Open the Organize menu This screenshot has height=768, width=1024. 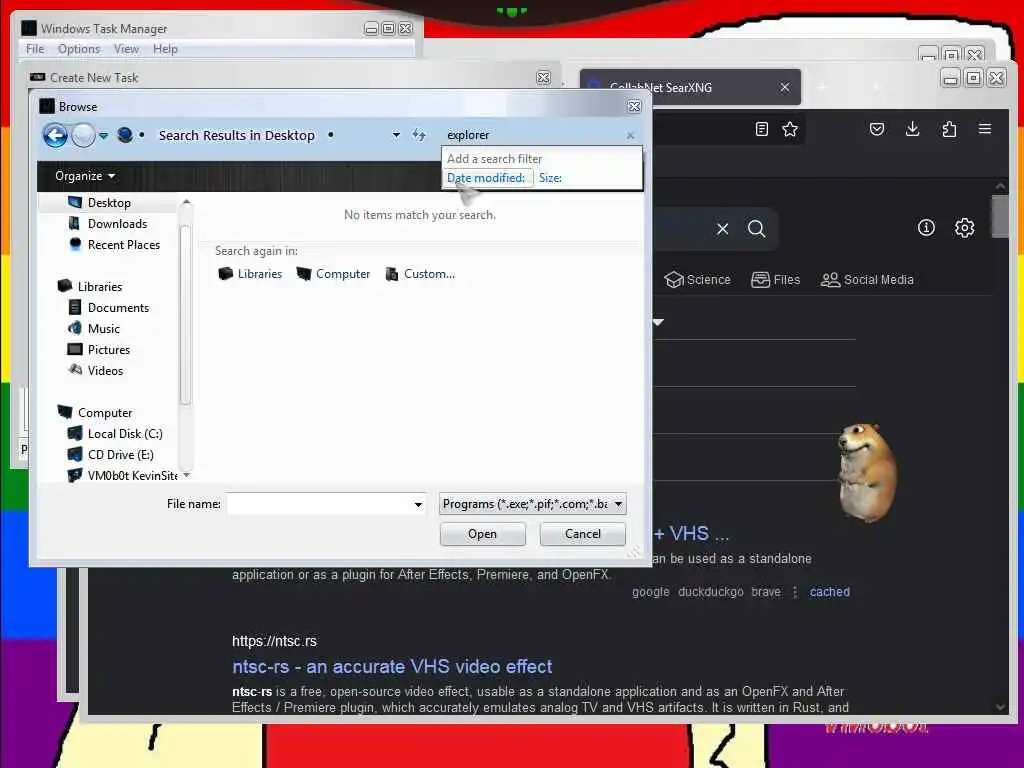click(x=85, y=176)
